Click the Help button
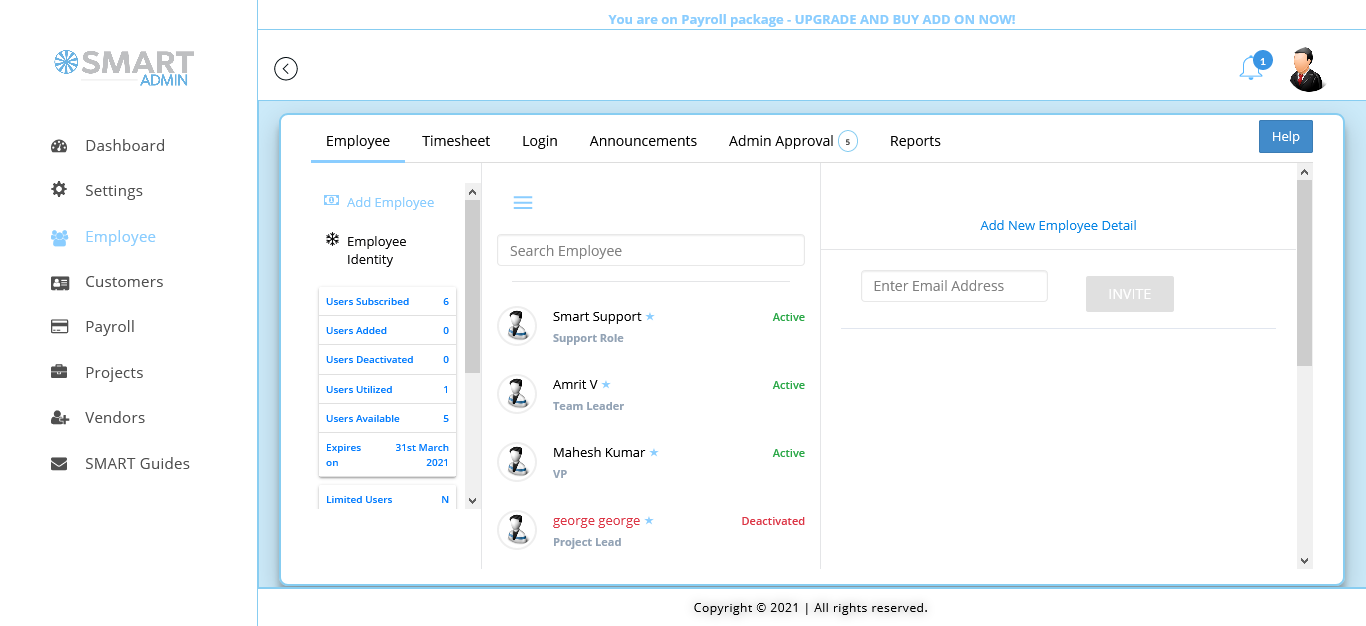The height and width of the screenshot is (626, 1366). coord(1285,137)
